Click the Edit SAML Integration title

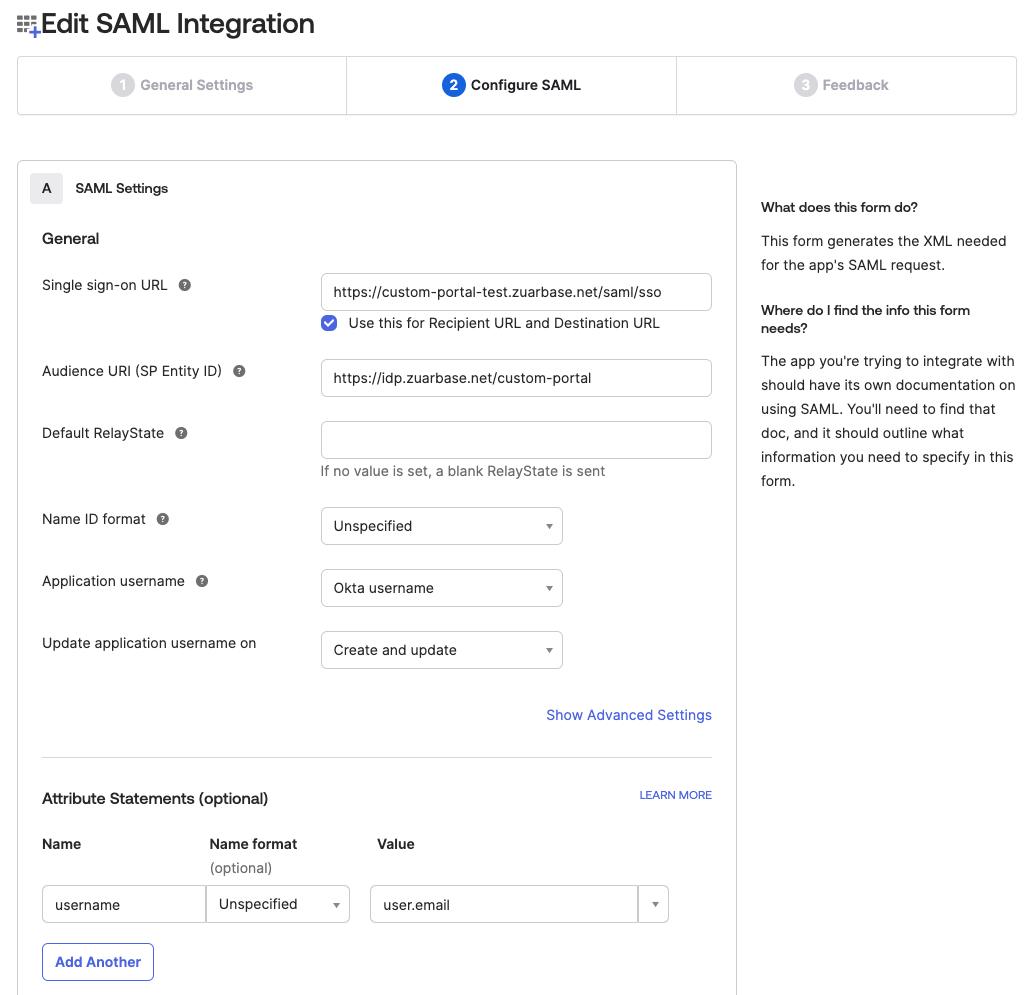tap(178, 24)
